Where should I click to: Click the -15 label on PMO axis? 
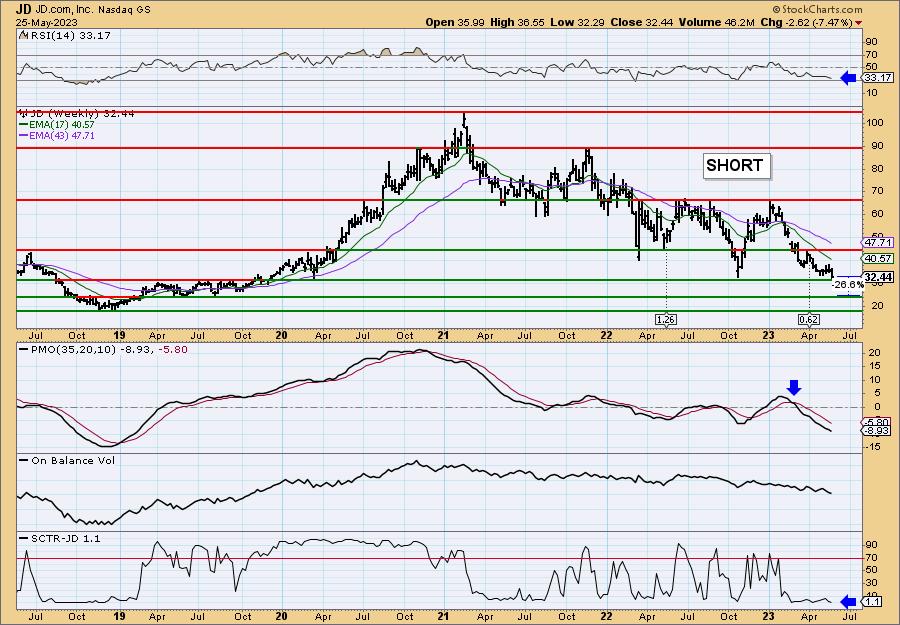[873, 448]
